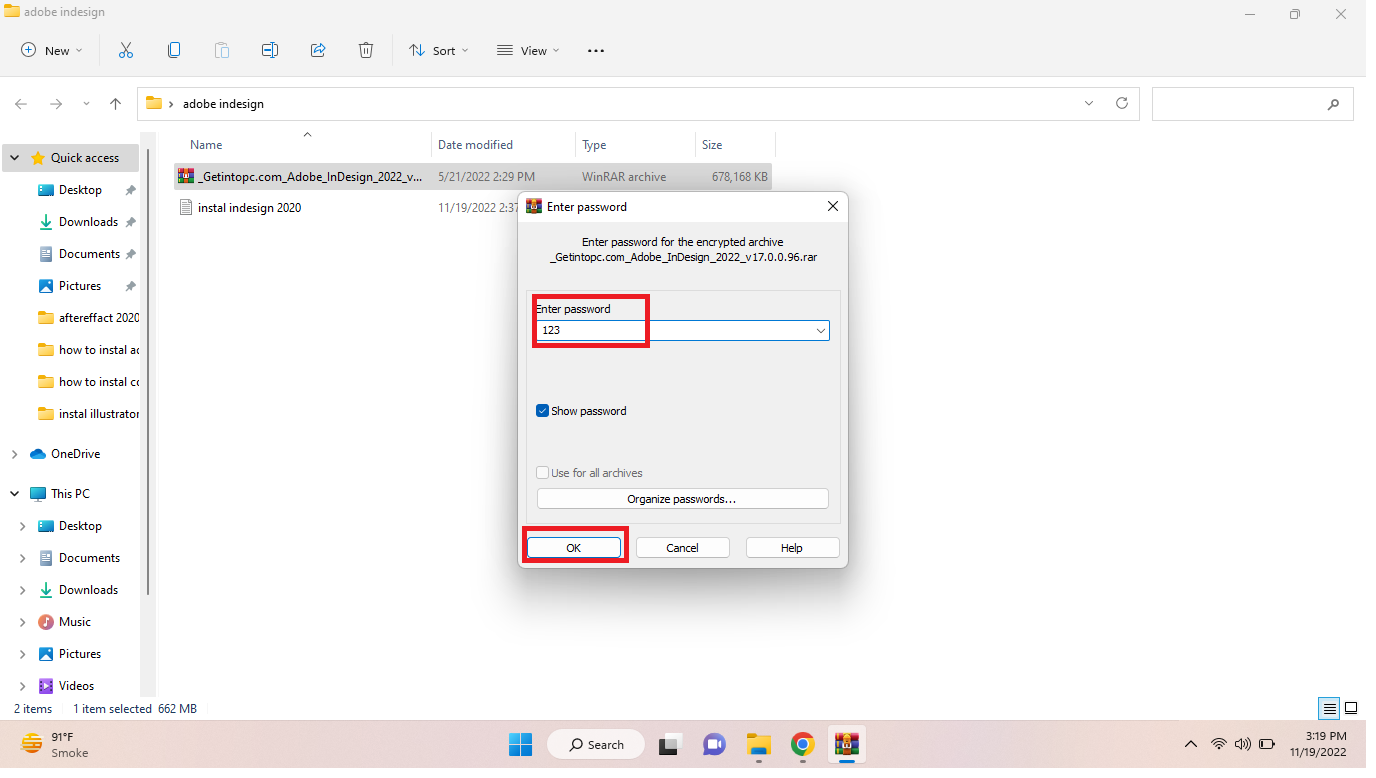
Task: Click the Rename icon in toolbar
Action: pos(270,50)
